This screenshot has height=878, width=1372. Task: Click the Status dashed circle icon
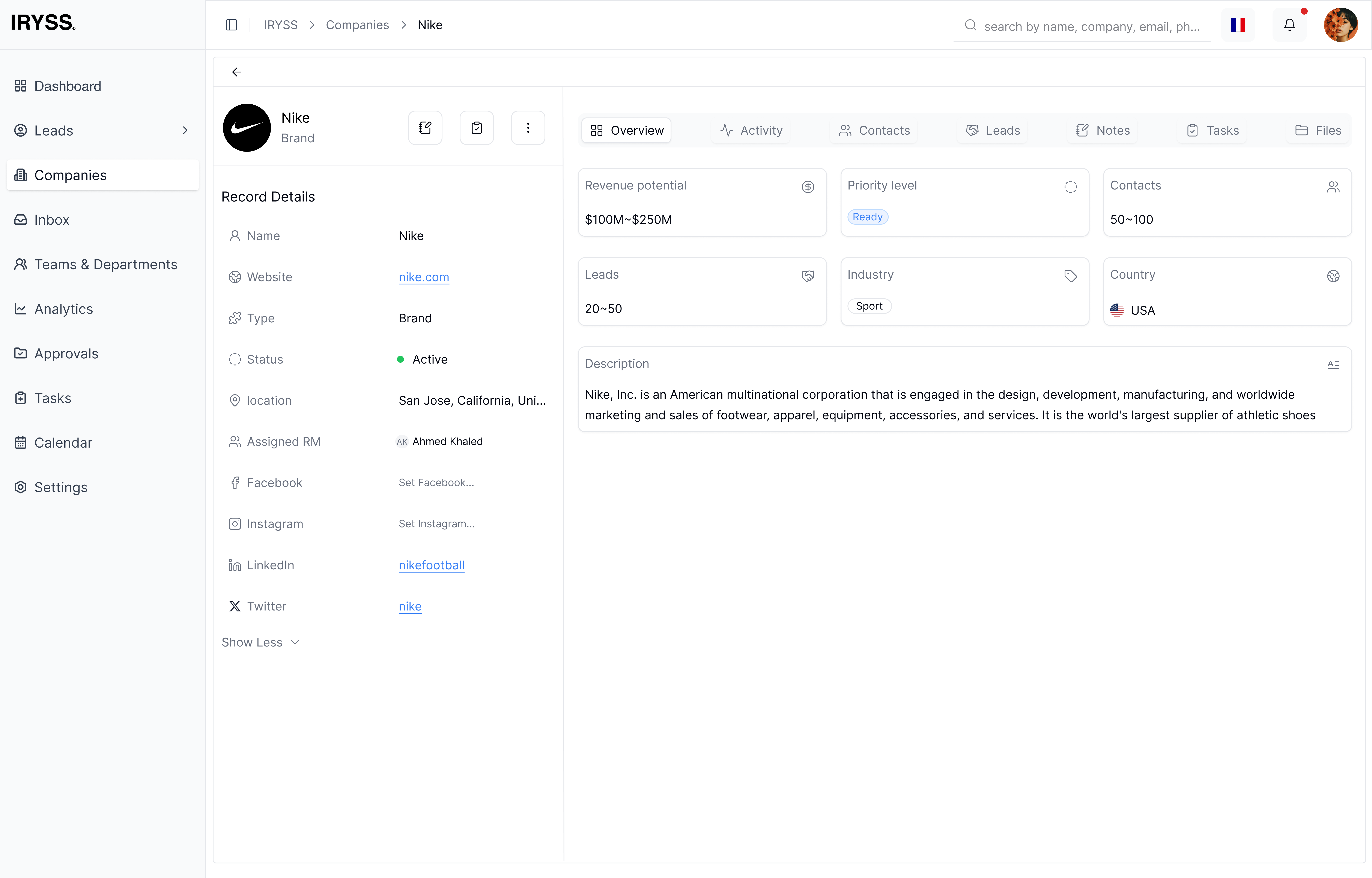[235, 359]
